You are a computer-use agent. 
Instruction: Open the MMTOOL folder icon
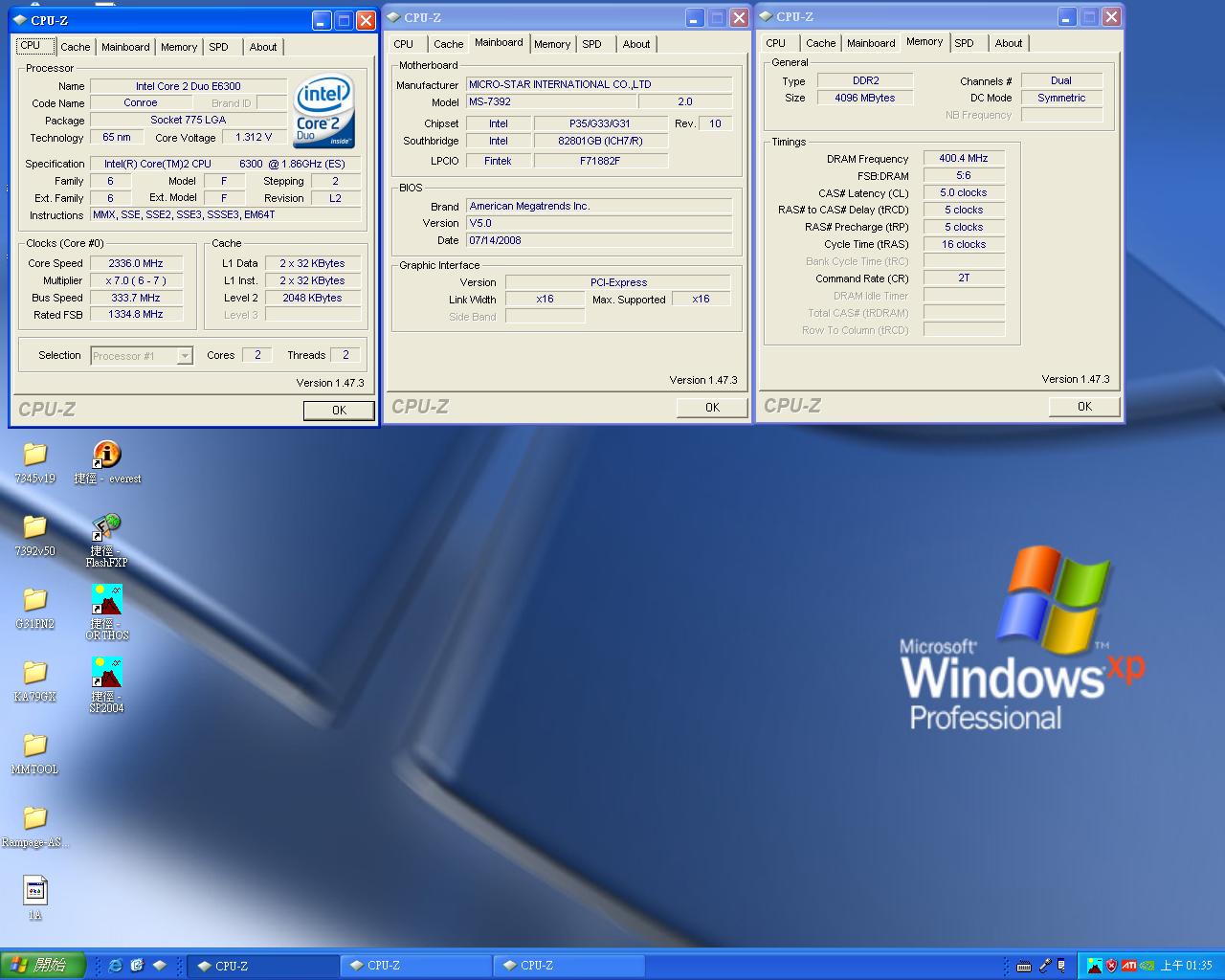(x=34, y=746)
